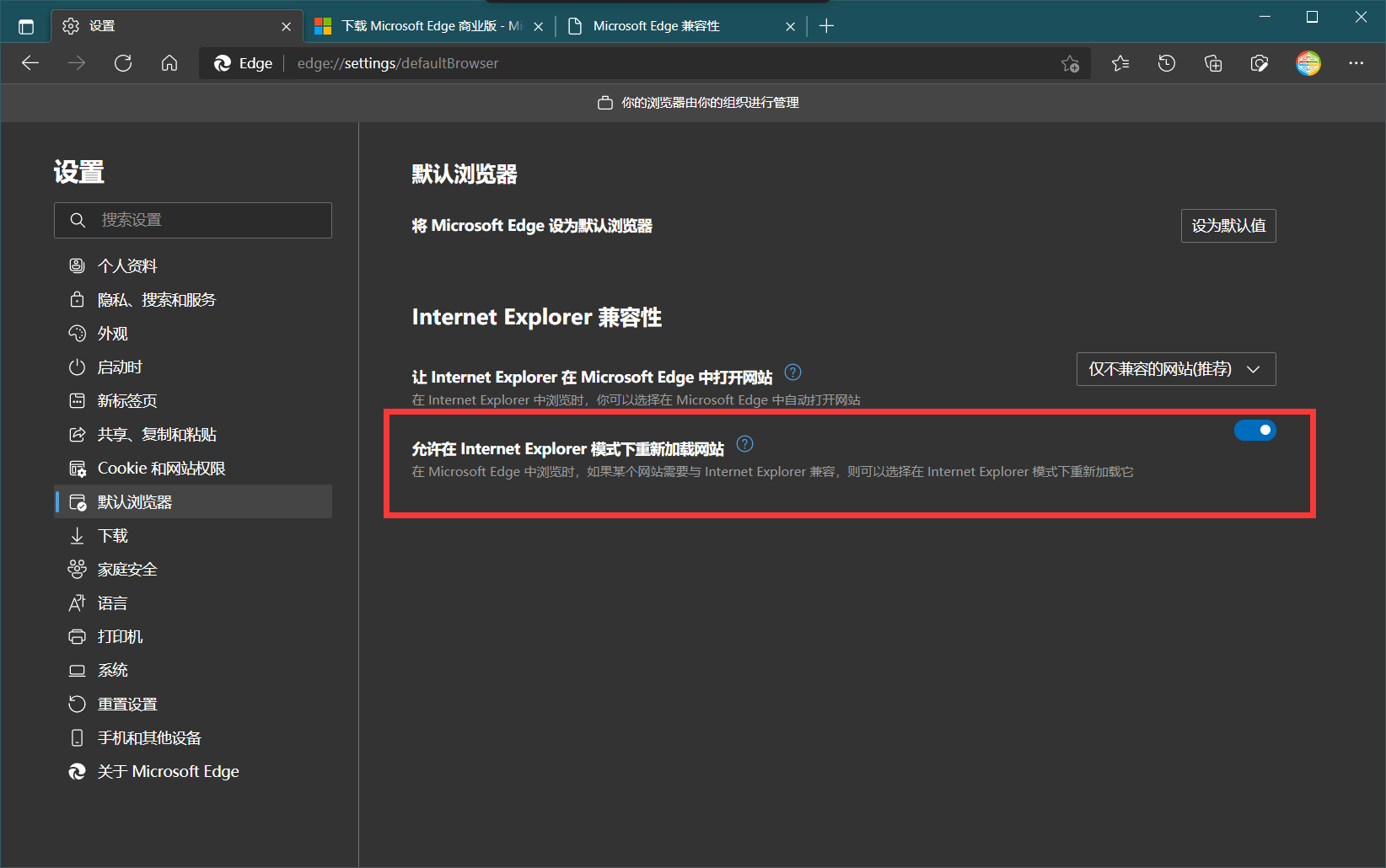The image size is (1386, 868).
Task: Click the 设为默认值 button
Action: [x=1228, y=226]
